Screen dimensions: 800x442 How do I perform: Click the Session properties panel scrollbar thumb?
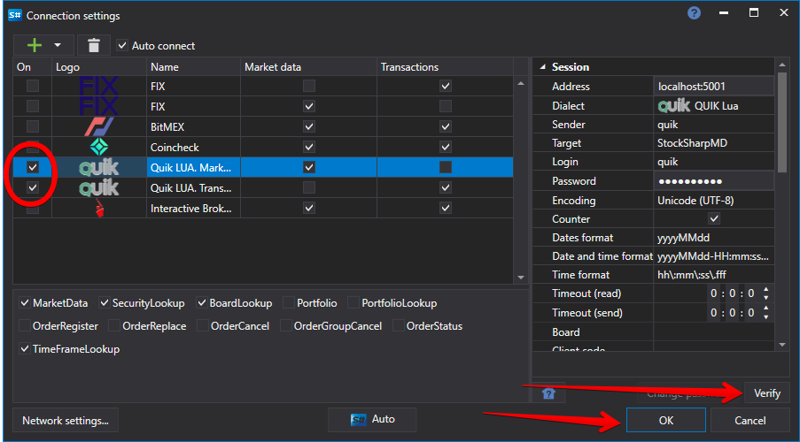(782, 121)
